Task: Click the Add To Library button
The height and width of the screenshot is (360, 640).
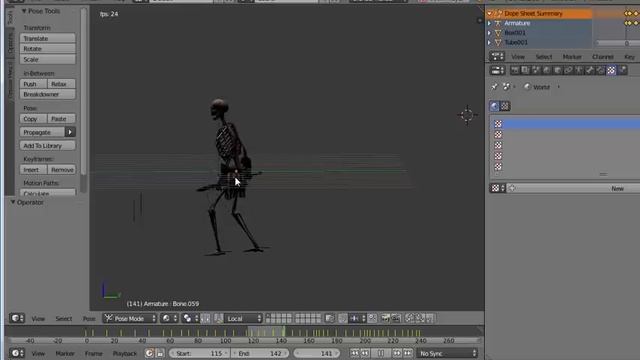Action: [47, 146]
